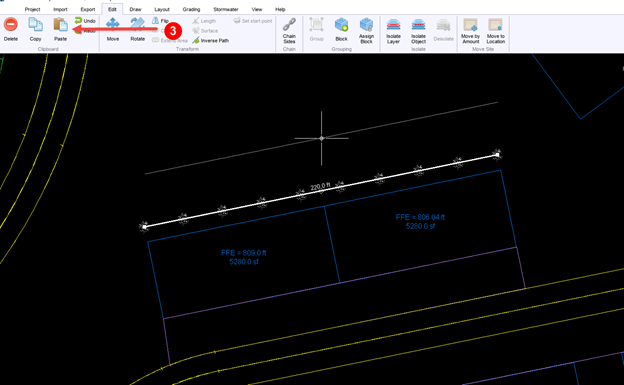Switch to the Export tab
624x385 pixels.
point(88,9)
